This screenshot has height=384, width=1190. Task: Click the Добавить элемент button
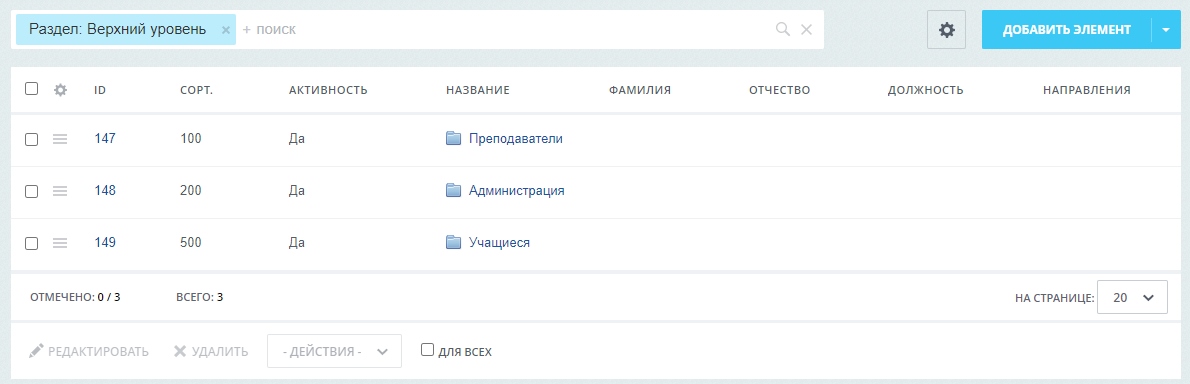1066,30
